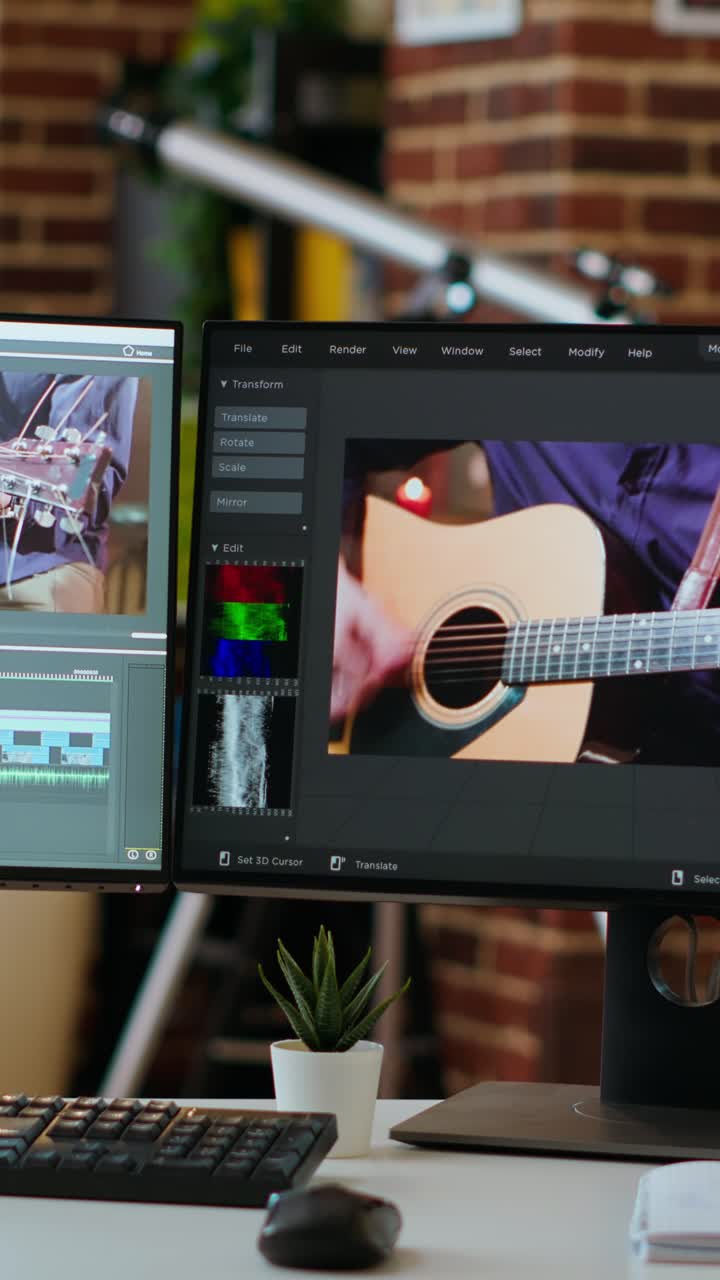Click the Home pentagon icon

[x=128, y=351]
